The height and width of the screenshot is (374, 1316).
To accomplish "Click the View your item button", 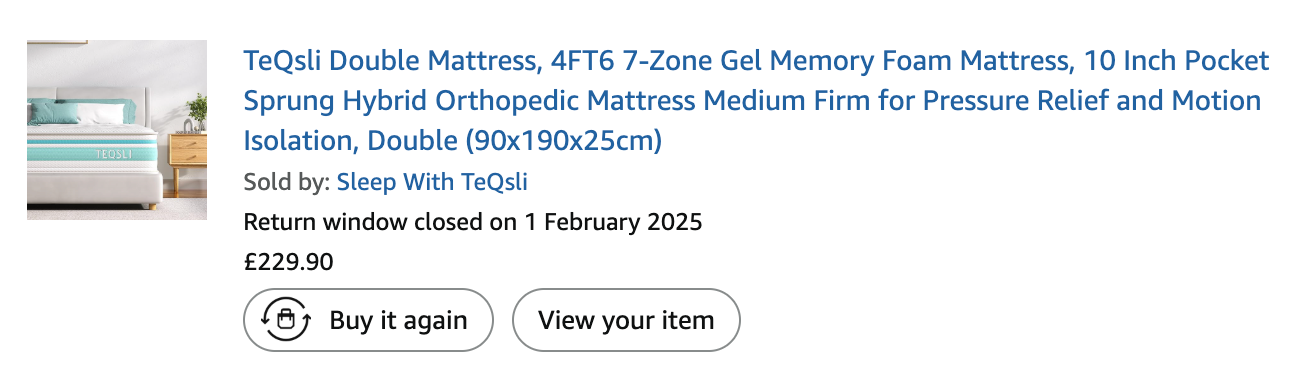I will [x=626, y=320].
